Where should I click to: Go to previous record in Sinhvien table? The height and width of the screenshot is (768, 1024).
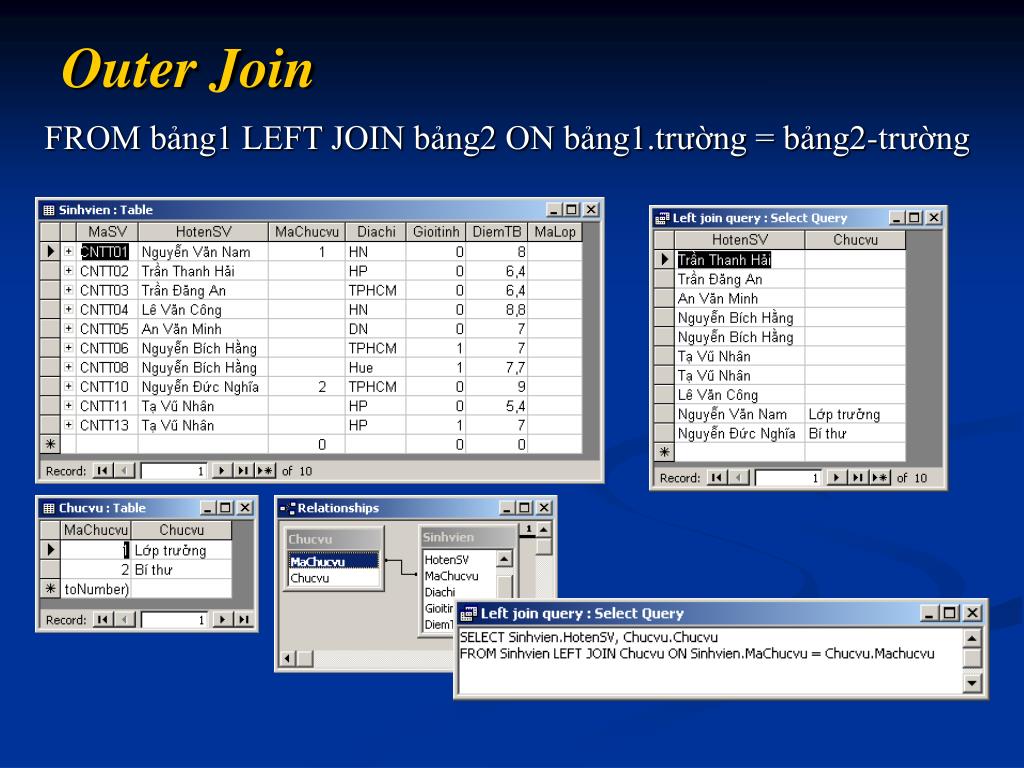(x=124, y=470)
